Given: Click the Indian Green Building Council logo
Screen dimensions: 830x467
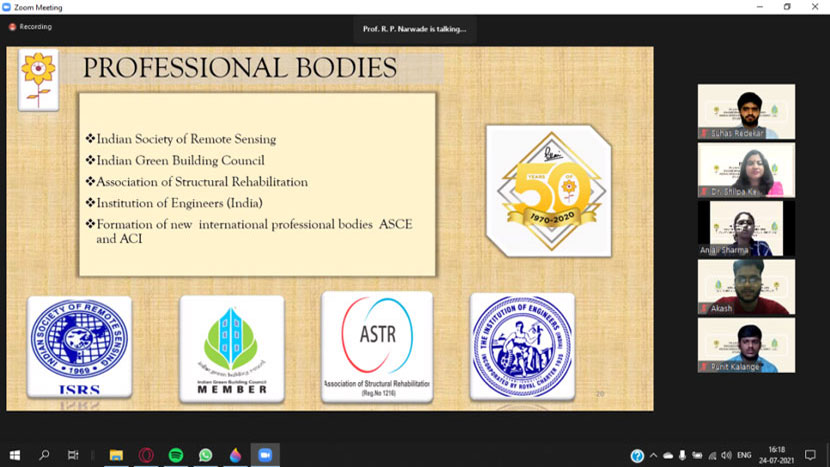Looking at the screenshot, I should pyautogui.click(x=232, y=349).
